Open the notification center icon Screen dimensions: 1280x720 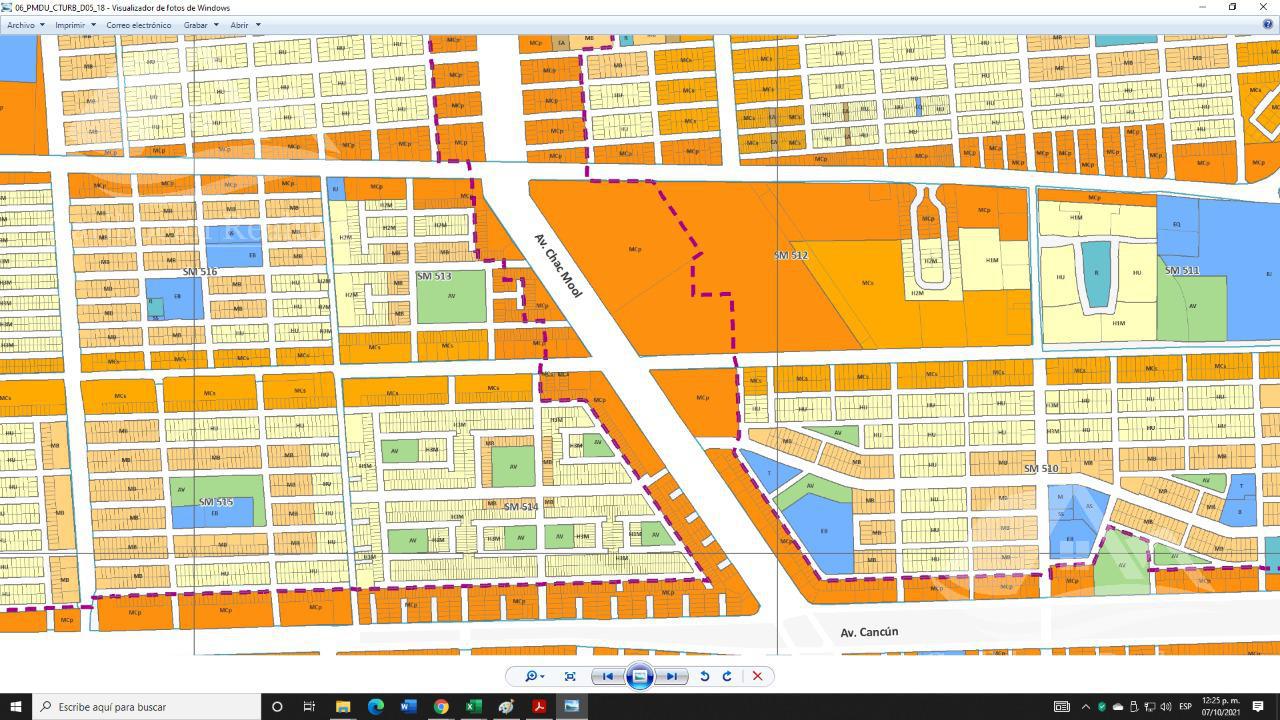[1258, 707]
